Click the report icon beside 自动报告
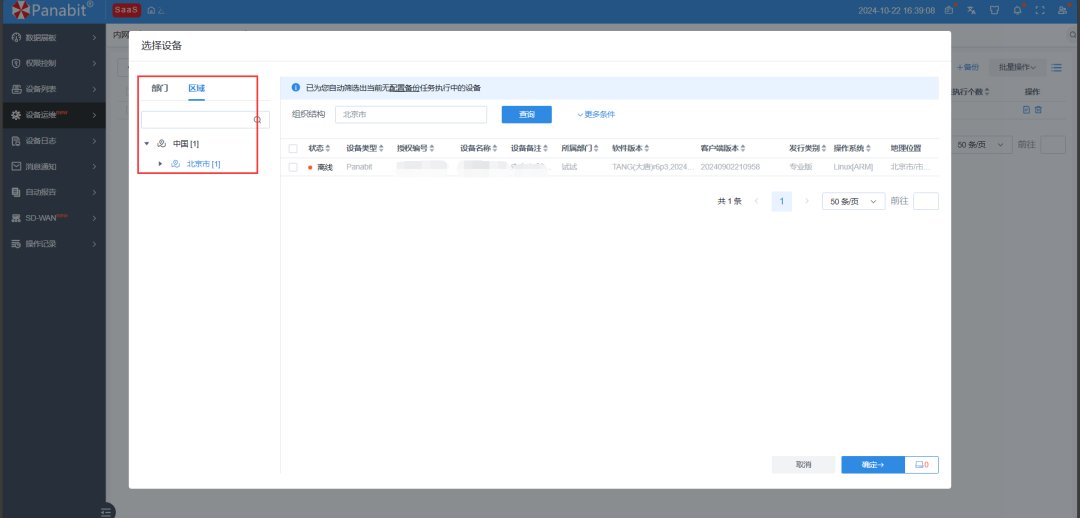 (17, 192)
